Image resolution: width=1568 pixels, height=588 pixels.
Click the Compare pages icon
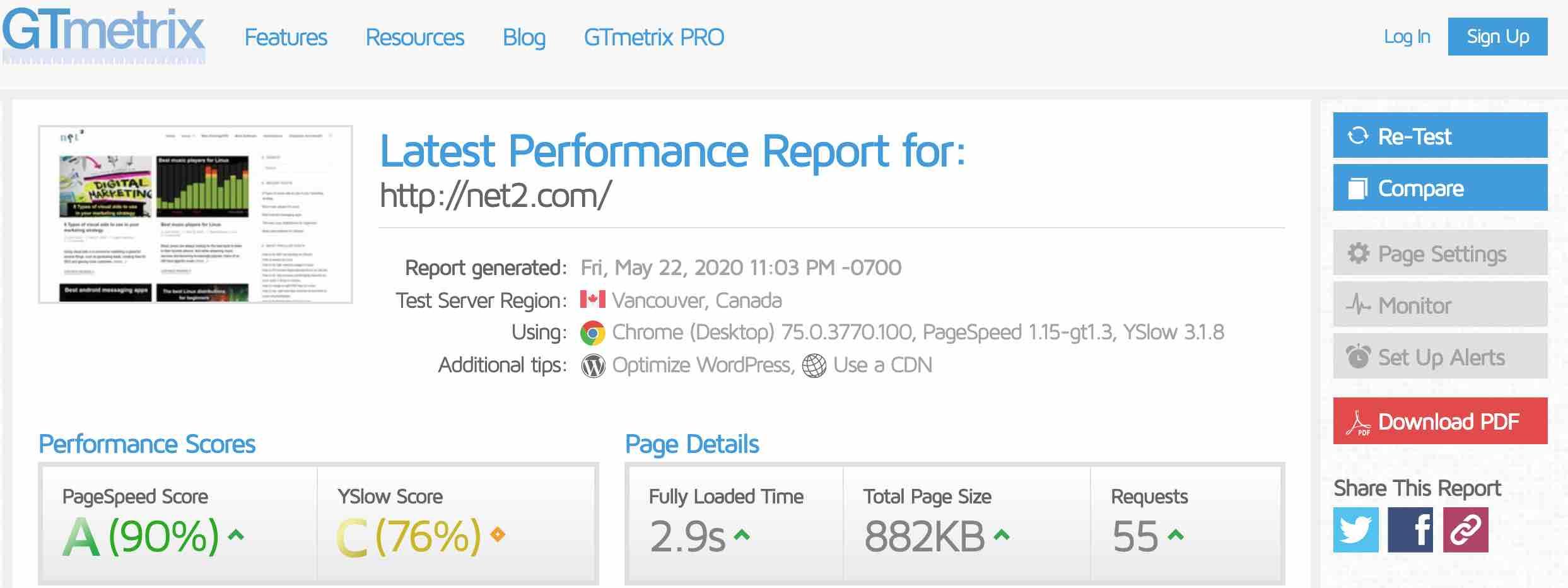(1357, 189)
